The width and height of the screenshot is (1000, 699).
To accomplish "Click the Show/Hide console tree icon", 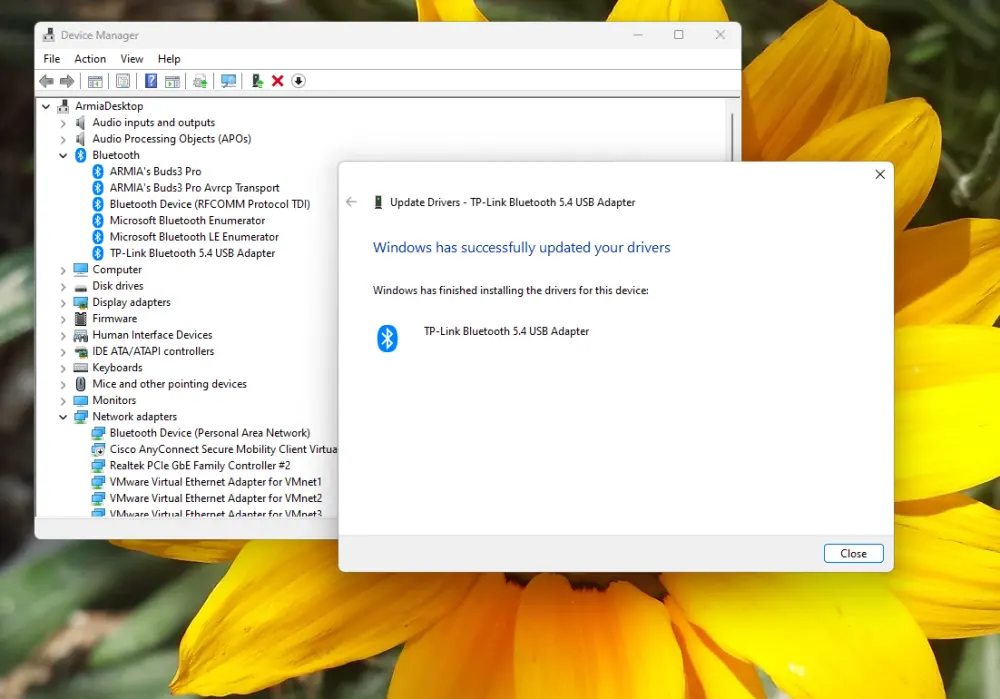I will click(x=95, y=81).
